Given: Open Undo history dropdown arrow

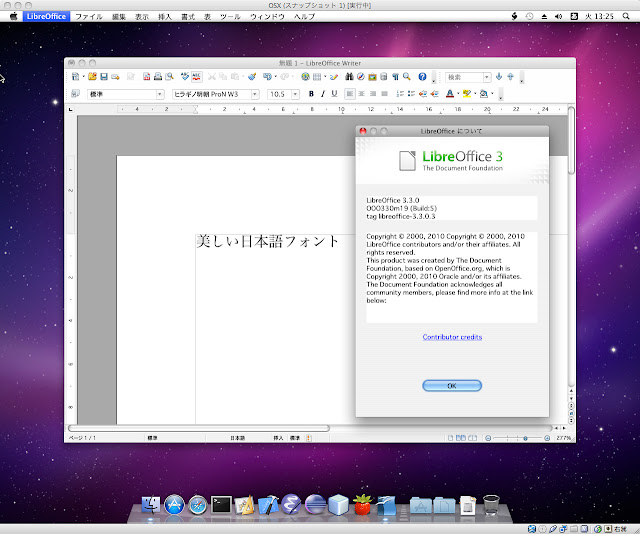Looking at the screenshot, I should [x=276, y=76].
